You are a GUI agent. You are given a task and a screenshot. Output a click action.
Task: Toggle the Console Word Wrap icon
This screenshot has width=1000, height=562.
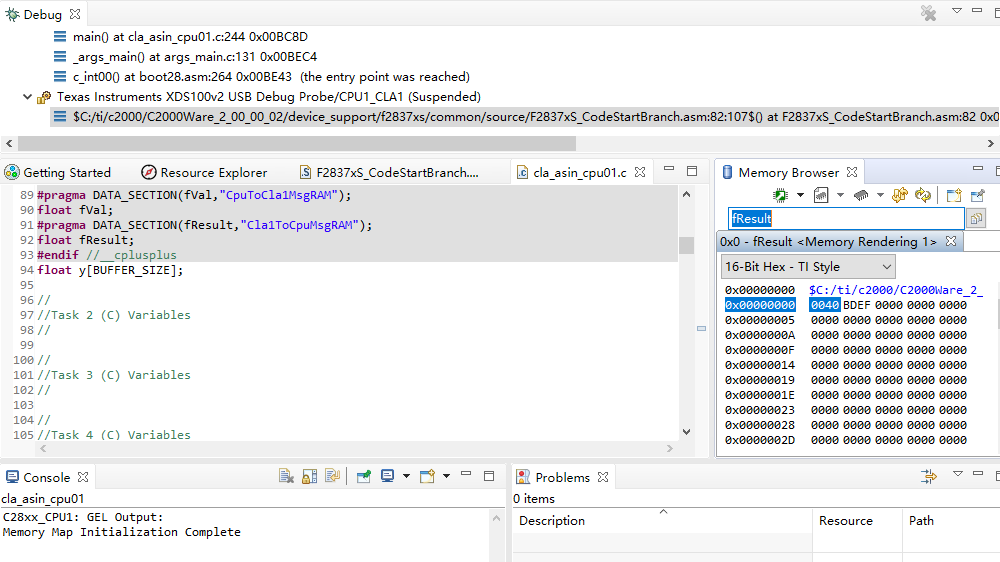[332, 476]
